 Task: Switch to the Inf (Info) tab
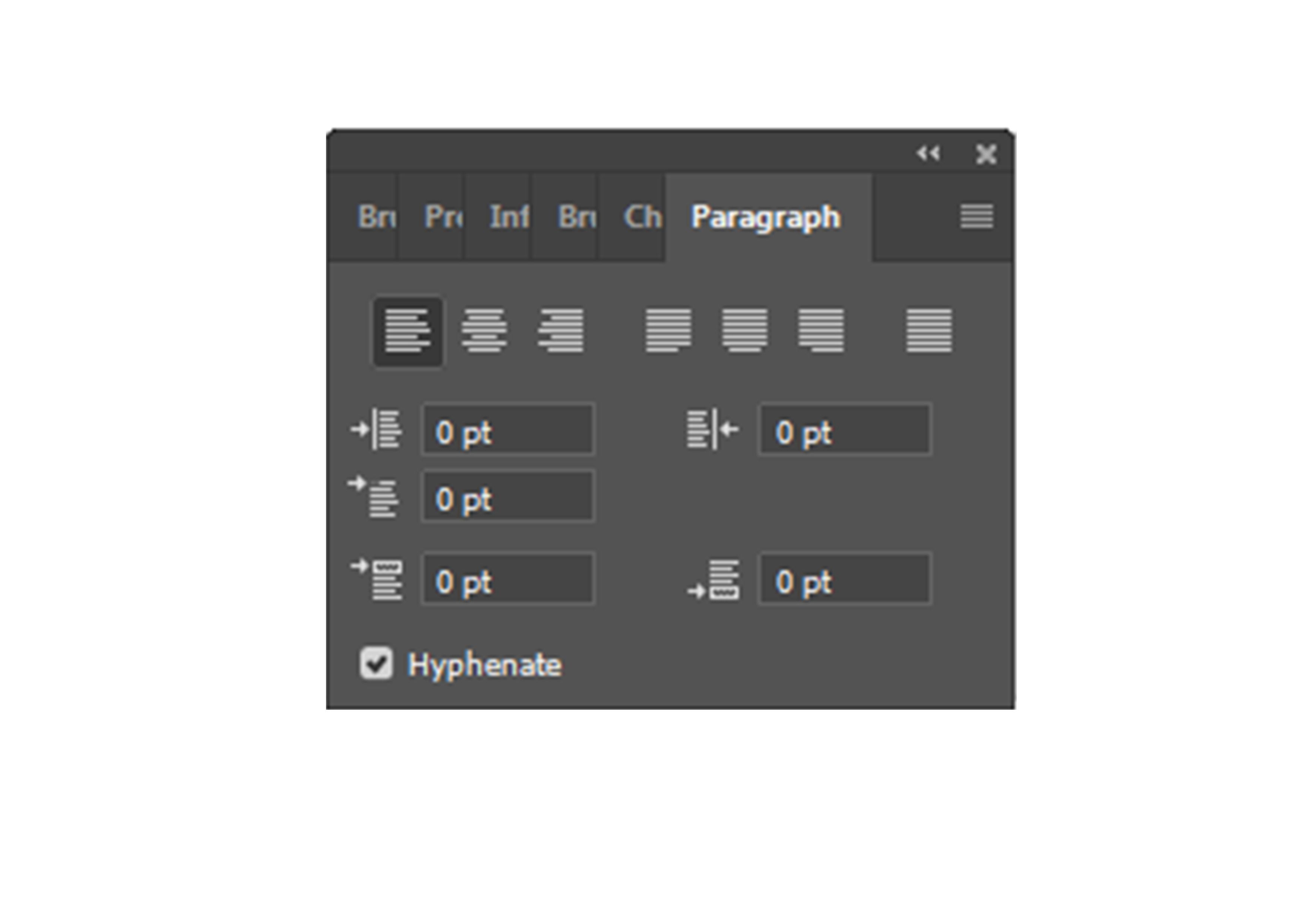(508, 217)
